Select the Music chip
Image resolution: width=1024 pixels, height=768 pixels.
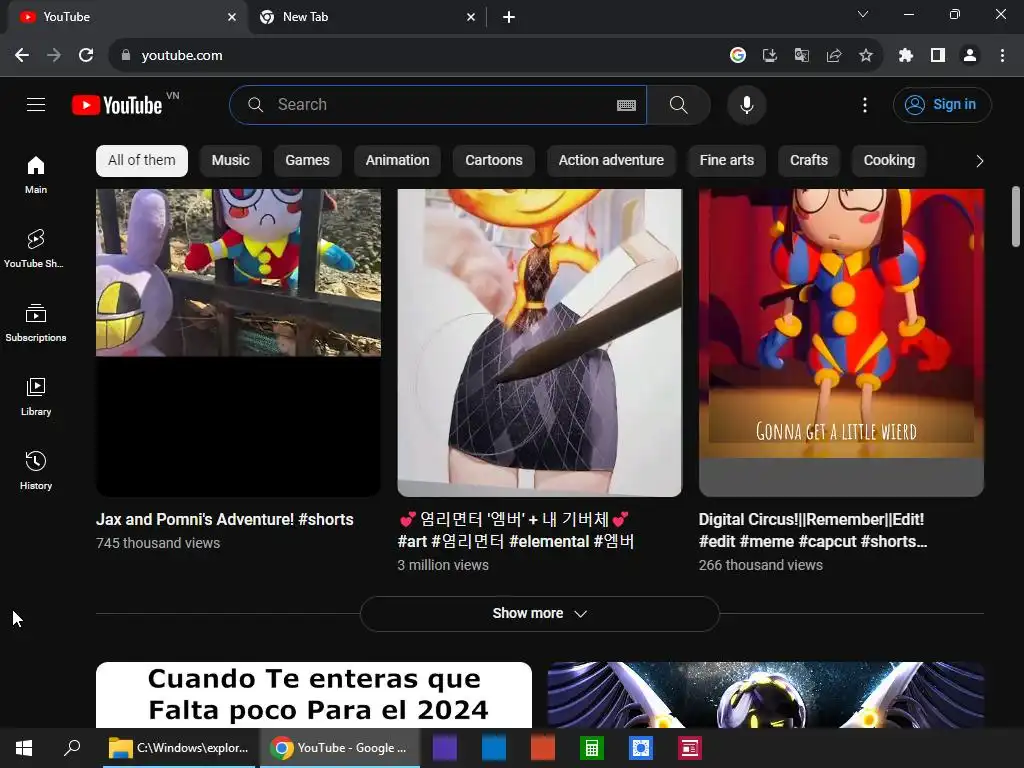pyautogui.click(x=231, y=161)
